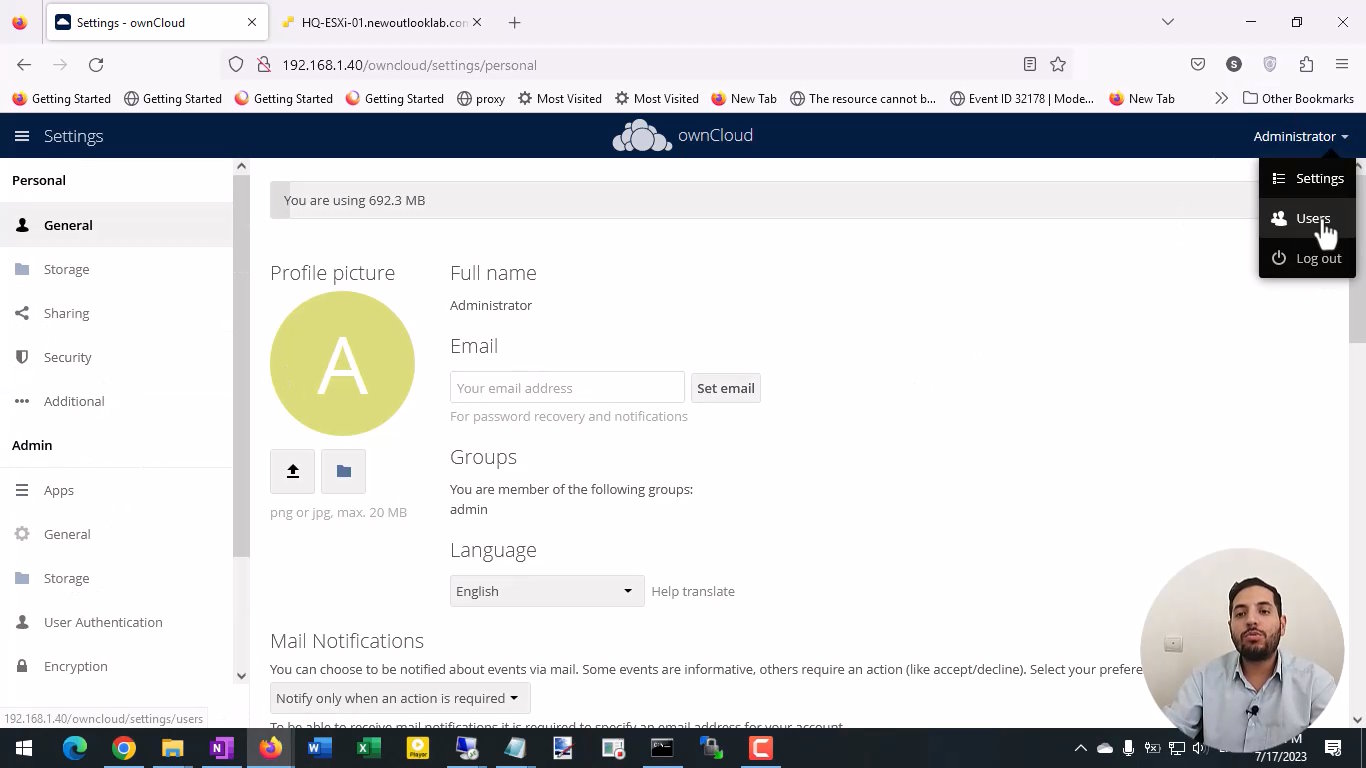Open the Language dropdown set to English
The width and height of the screenshot is (1366, 768).
click(x=547, y=591)
